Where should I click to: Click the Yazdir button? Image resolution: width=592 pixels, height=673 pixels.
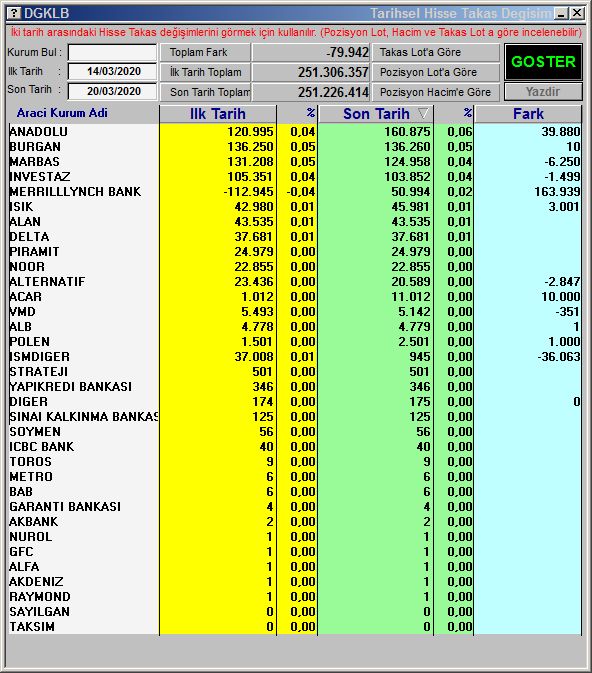543,91
